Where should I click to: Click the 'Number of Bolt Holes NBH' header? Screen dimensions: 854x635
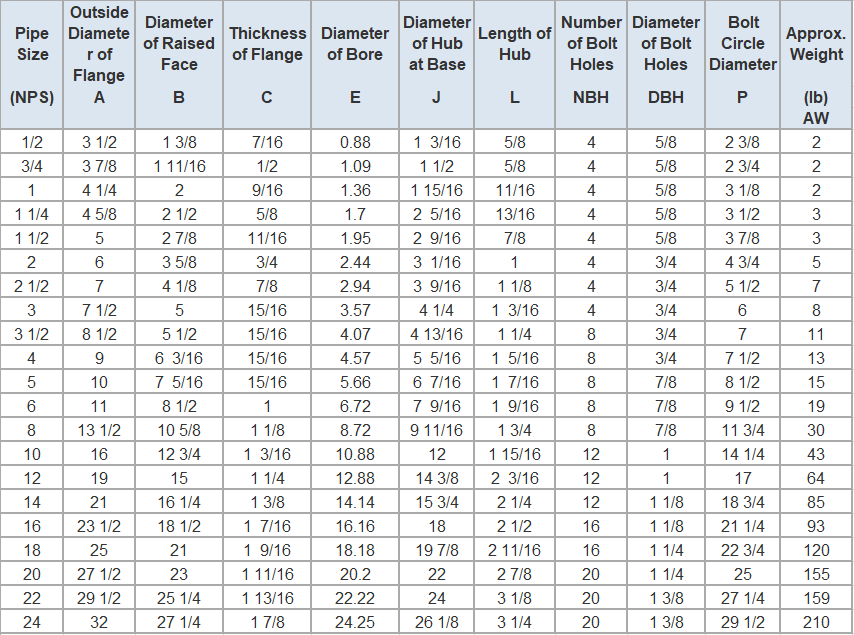pyautogui.click(x=591, y=65)
